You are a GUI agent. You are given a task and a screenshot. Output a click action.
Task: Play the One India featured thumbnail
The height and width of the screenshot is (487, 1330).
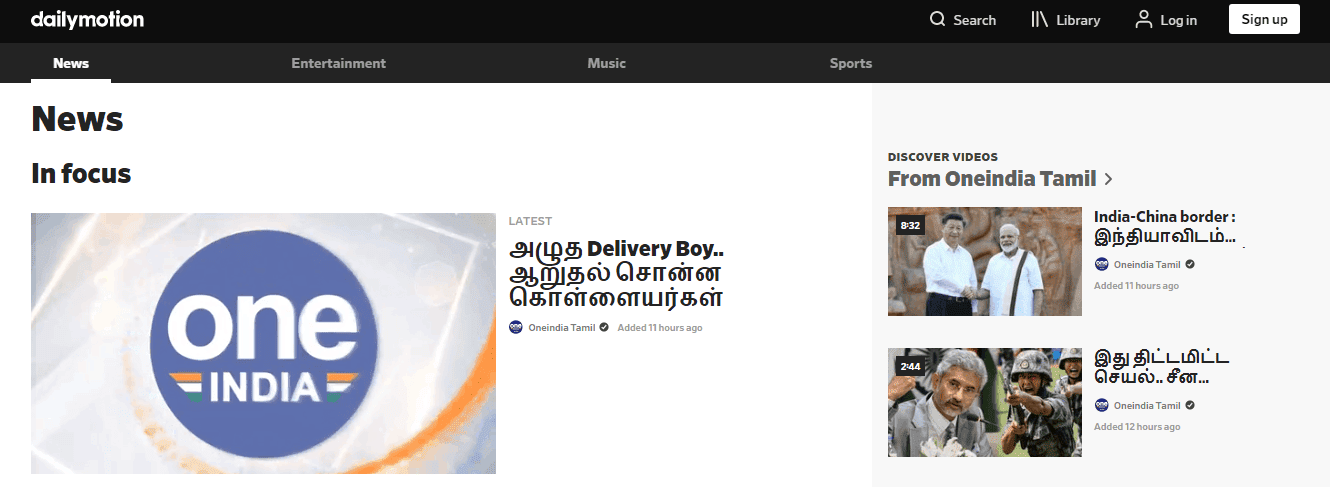click(x=263, y=343)
